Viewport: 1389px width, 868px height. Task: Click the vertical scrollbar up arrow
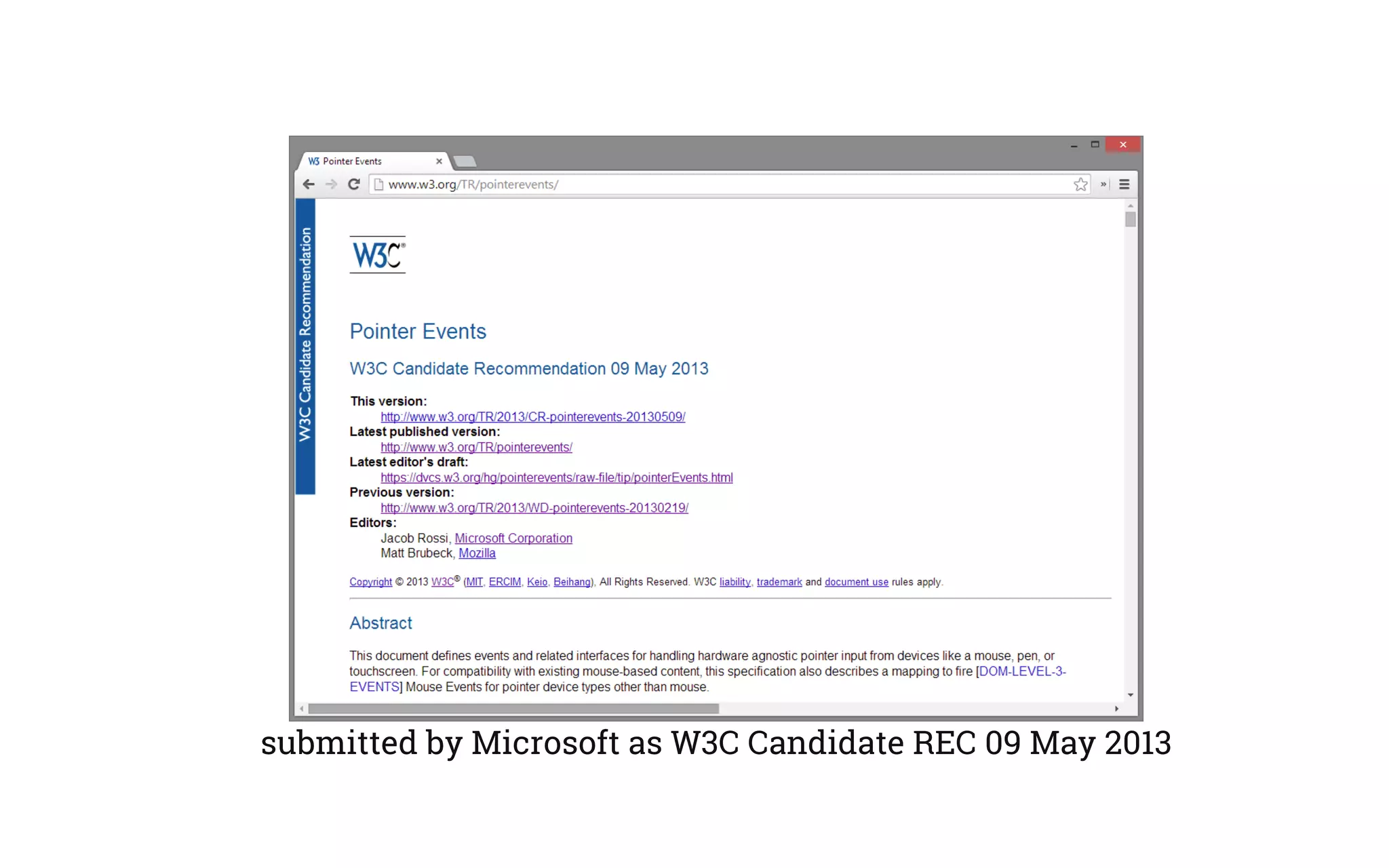click(1130, 205)
